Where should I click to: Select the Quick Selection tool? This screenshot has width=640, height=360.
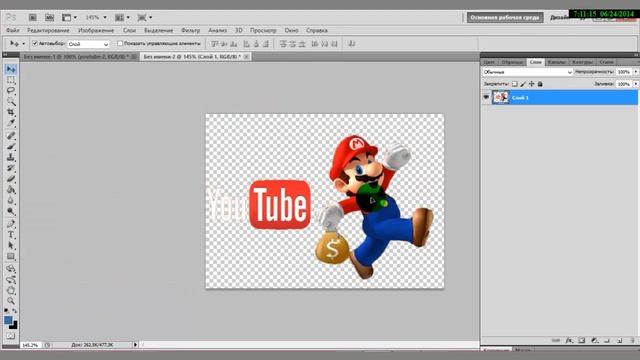tap(11, 101)
